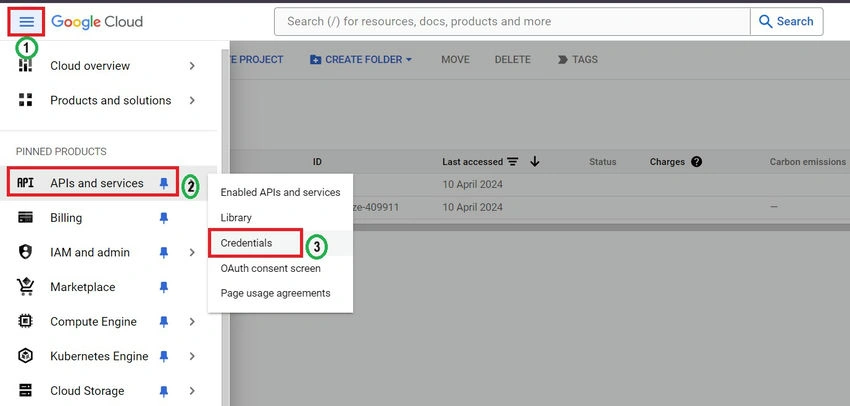The width and height of the screenshot is (850, 406).
Task: Click the Kubernetes Engine hexagon icon
Action: pos(25,356)
